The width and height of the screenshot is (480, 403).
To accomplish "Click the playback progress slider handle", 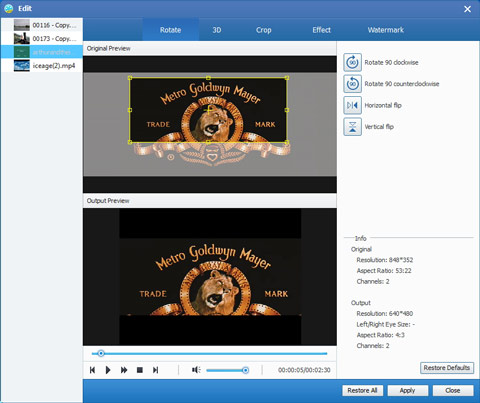I will (x=101, y=353).
